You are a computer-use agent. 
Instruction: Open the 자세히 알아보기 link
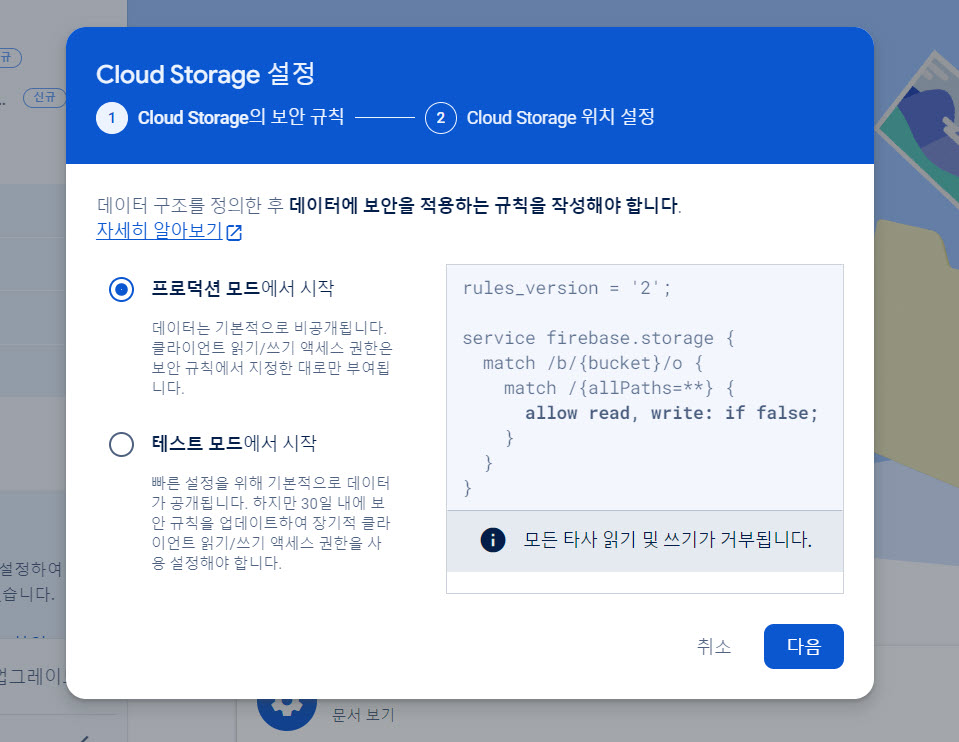click(x=159, y=231)
